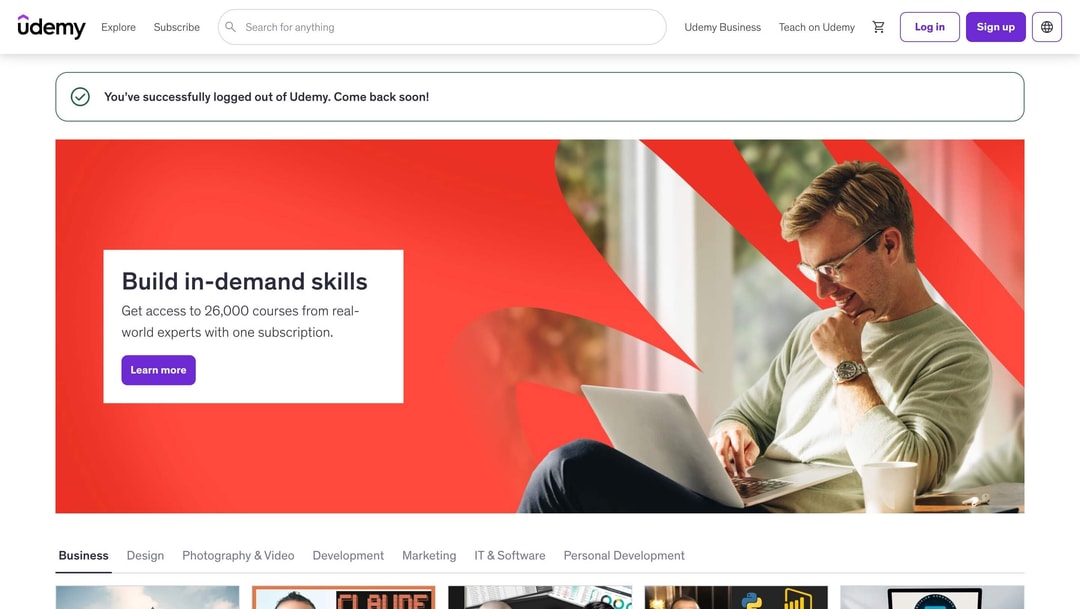Click the Build in-demand skills heading
Viewport: 1080px width, 609px height.
click(x=245, y=281)
